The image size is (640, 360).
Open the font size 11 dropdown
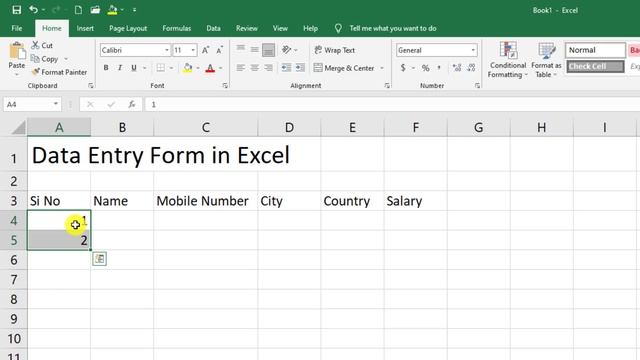193,50
